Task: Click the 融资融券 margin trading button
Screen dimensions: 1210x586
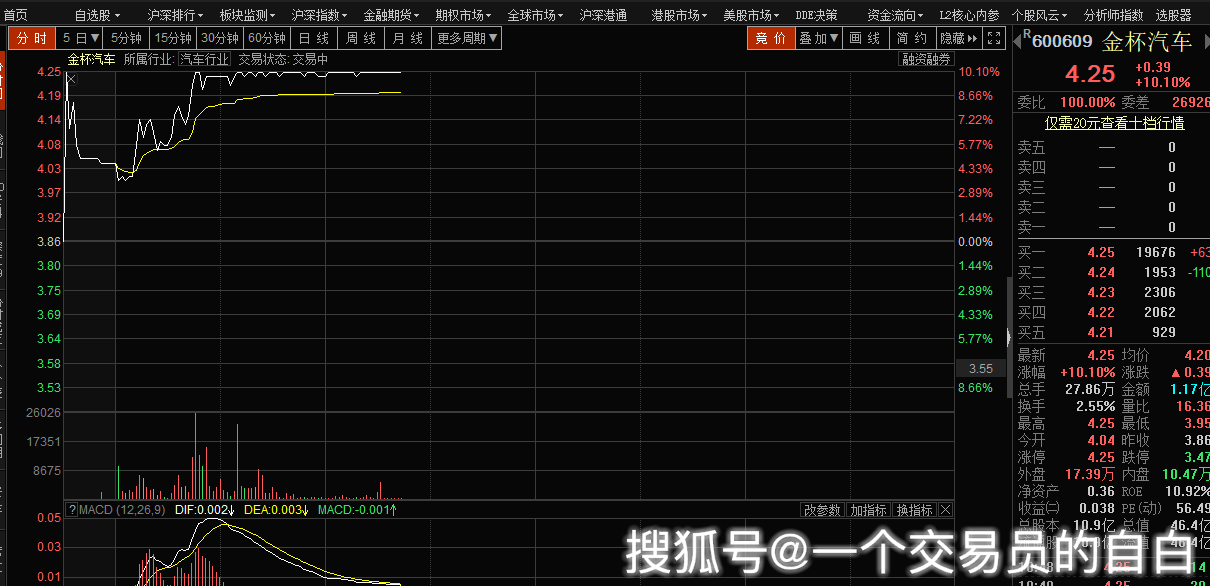Action: (926, 59)
